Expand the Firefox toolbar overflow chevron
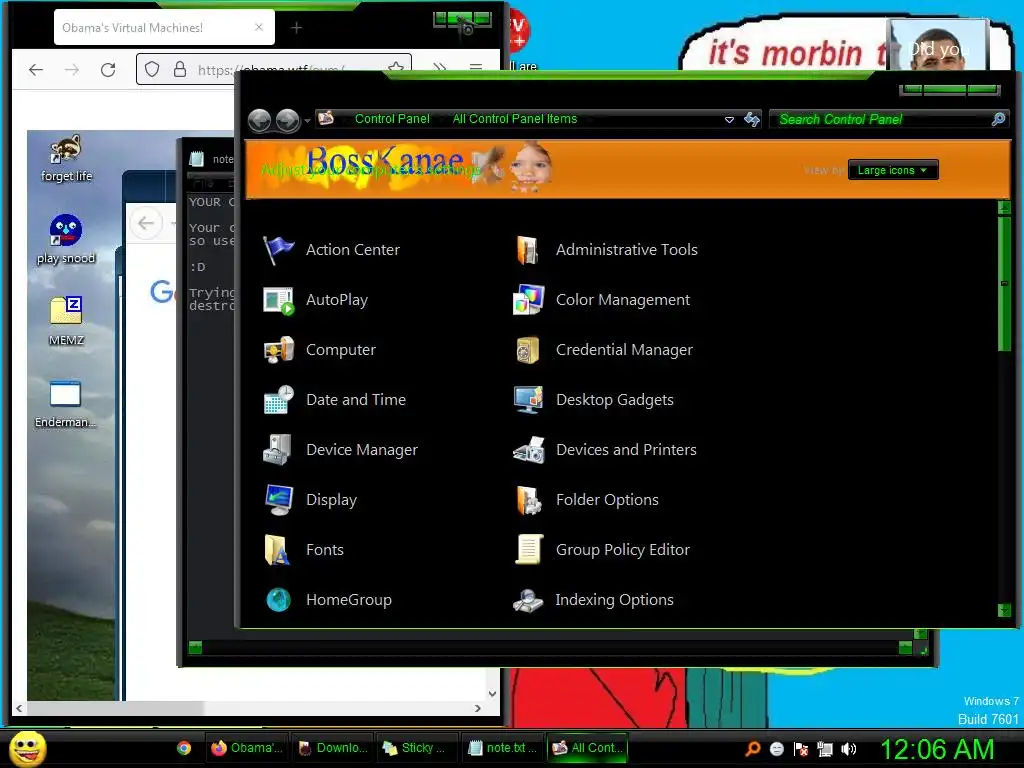 click(x=440, y=67)
